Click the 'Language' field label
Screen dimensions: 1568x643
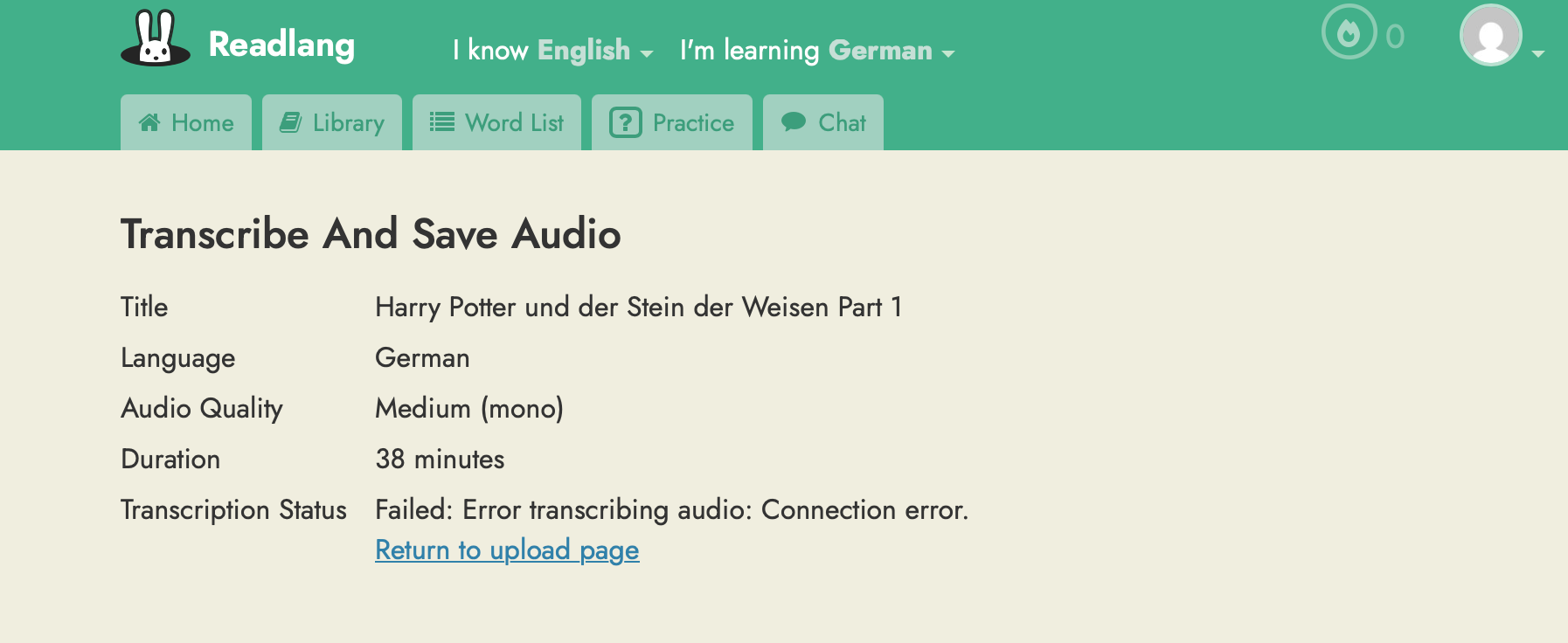point(178,358)
